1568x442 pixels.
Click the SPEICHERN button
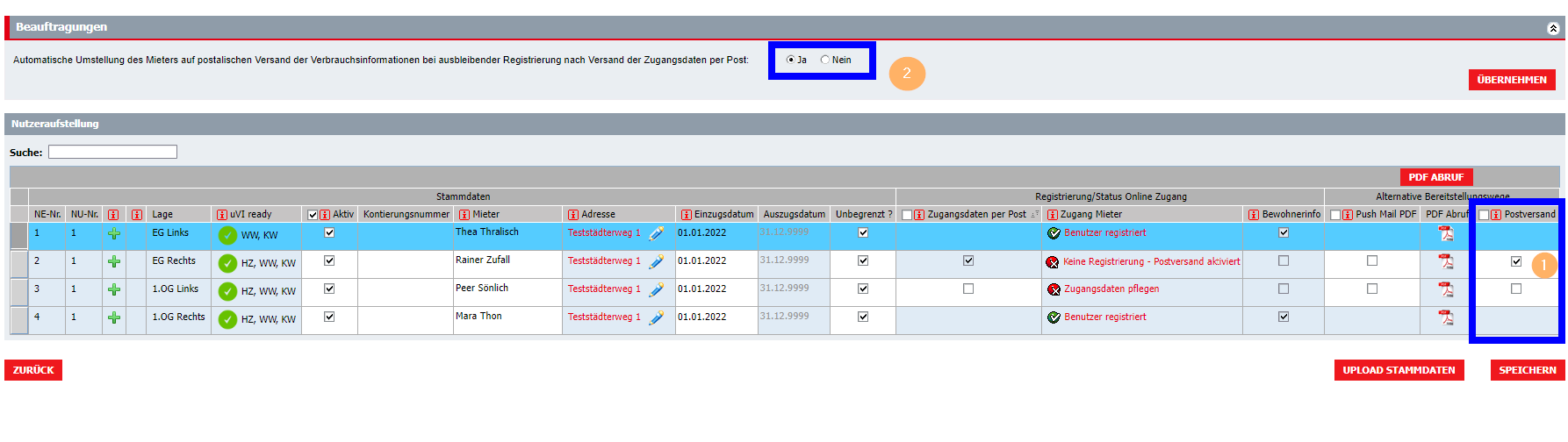1527,370
